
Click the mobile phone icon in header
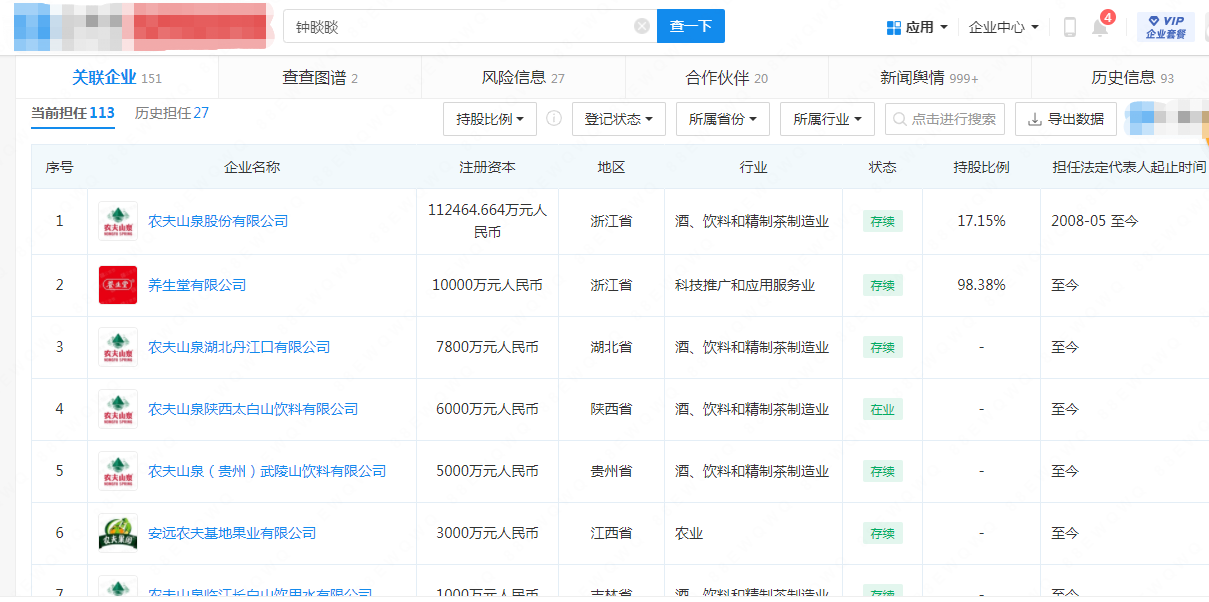[1069, 27]
